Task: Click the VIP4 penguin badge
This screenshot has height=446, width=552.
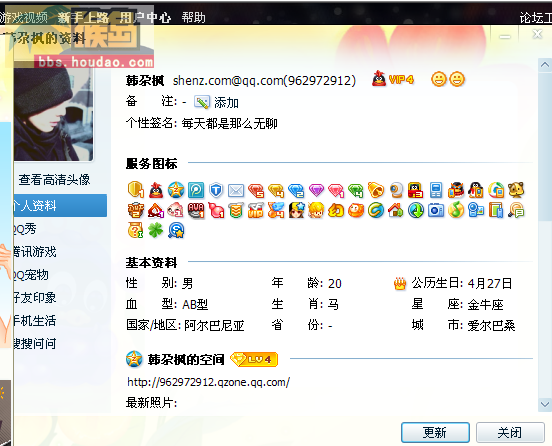Action: tap(393, 79)
